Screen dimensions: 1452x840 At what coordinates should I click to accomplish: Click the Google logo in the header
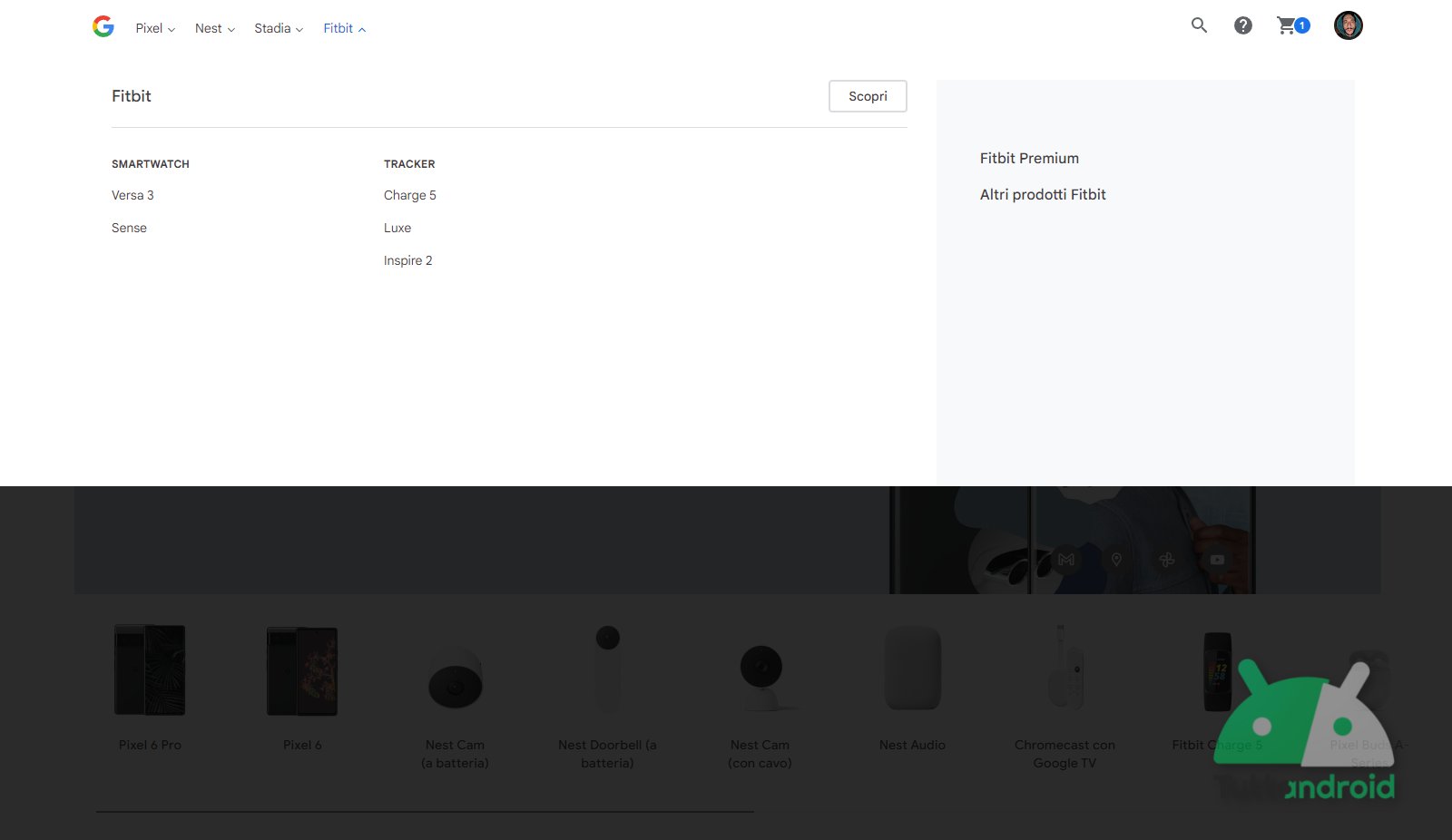coord(103,26)
